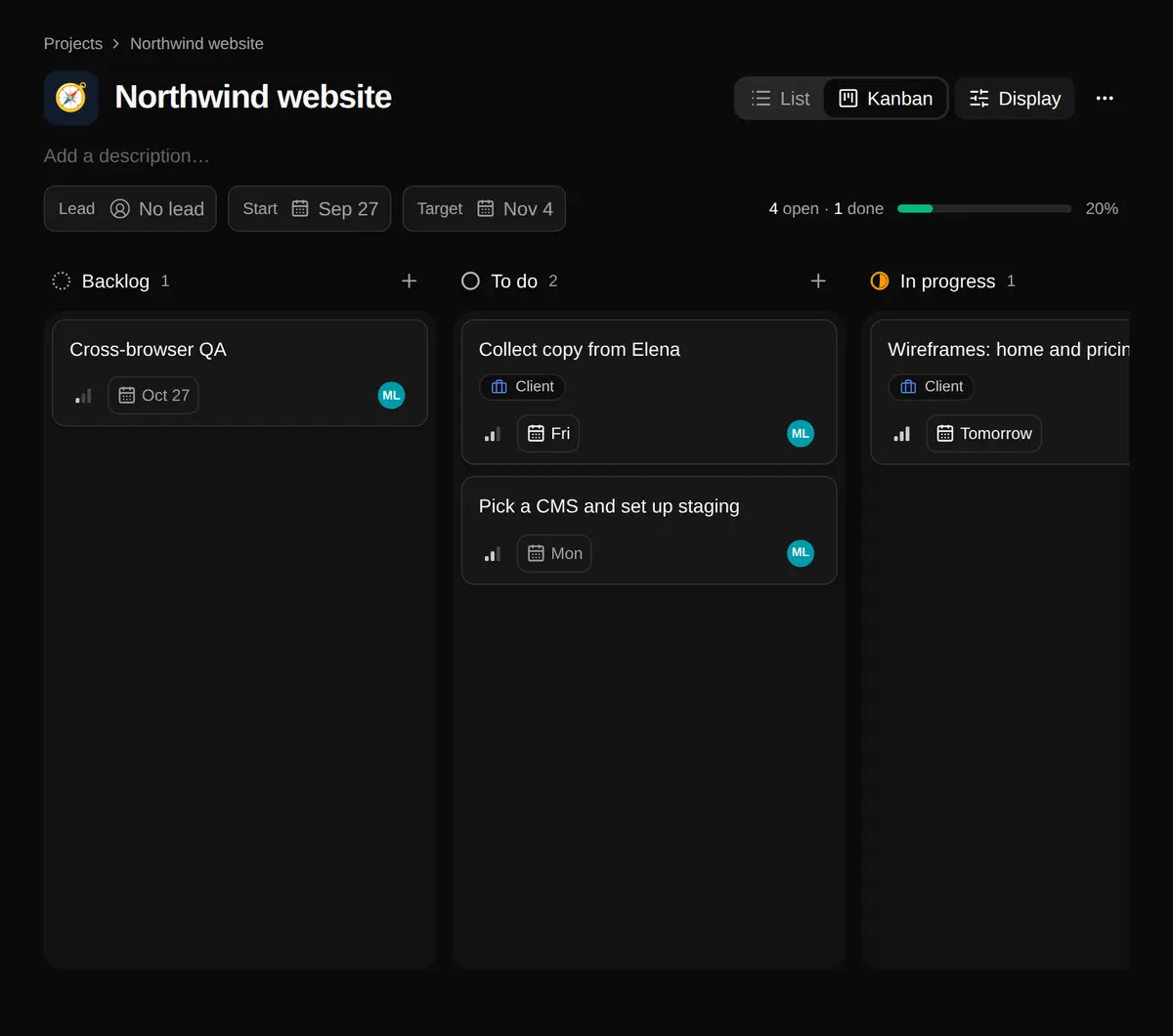Click the Backlog dotted circle status icon

(x=61, y=281)
